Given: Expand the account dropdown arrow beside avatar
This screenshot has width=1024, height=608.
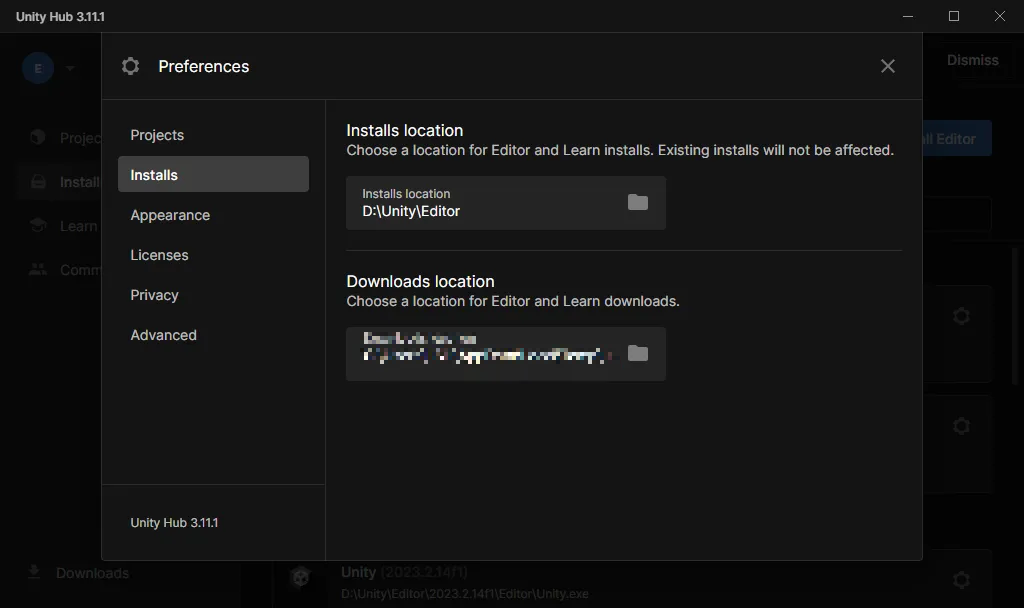Looking at the screenshot, I should point(70,68).
